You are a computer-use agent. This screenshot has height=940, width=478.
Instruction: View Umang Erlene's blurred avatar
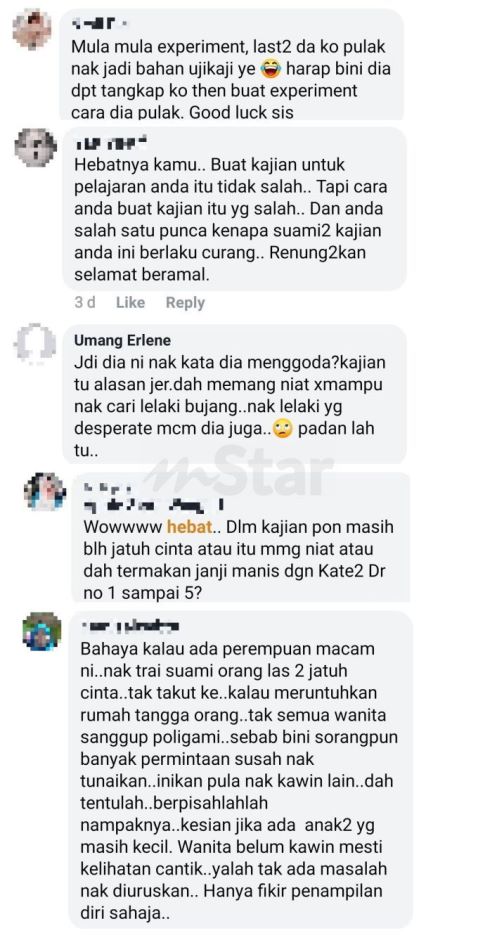(x=35, y=344)
